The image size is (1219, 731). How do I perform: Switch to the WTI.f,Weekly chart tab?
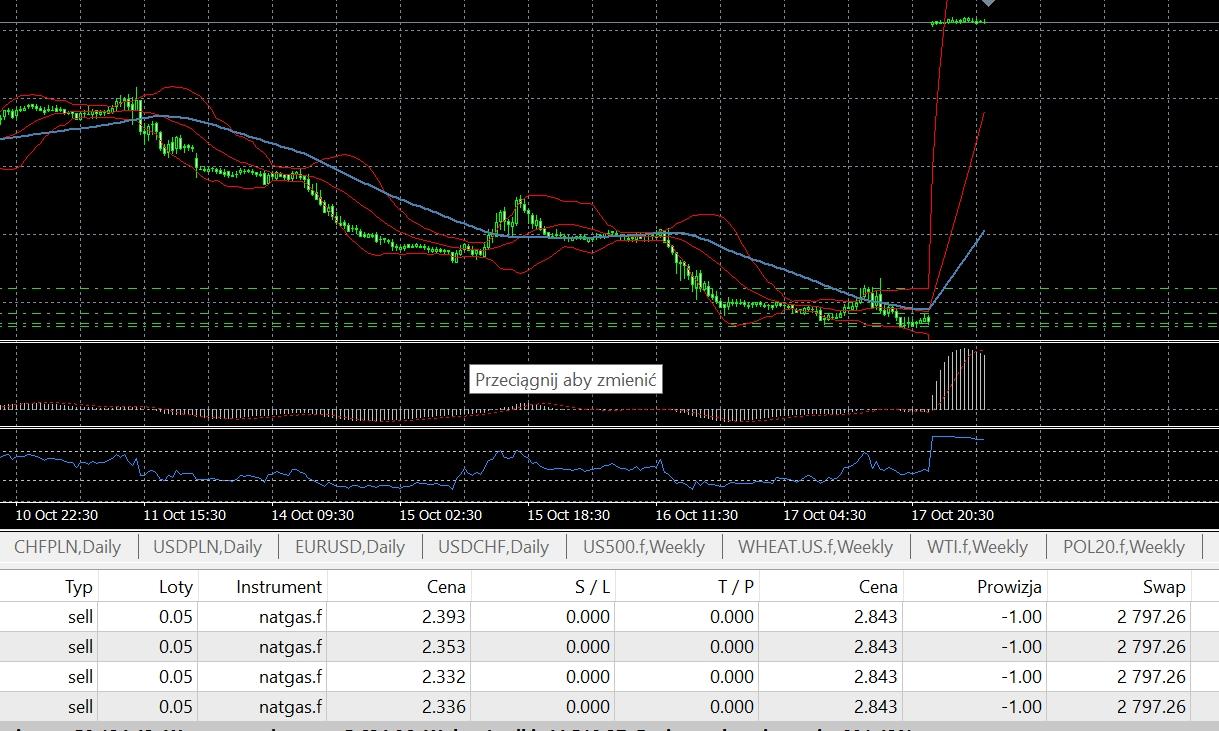(x=977, y=547)
